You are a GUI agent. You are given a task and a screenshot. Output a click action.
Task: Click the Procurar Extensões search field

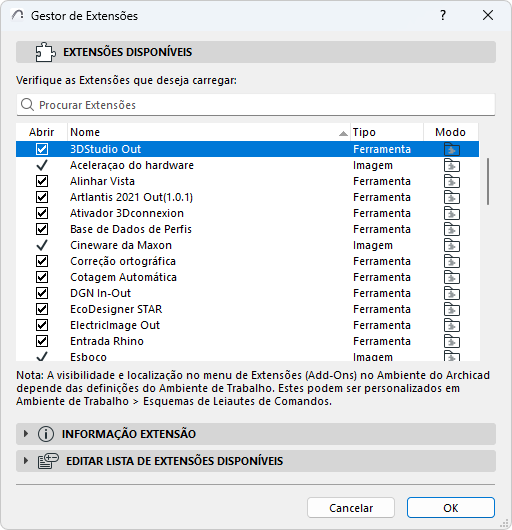[256, 105]
